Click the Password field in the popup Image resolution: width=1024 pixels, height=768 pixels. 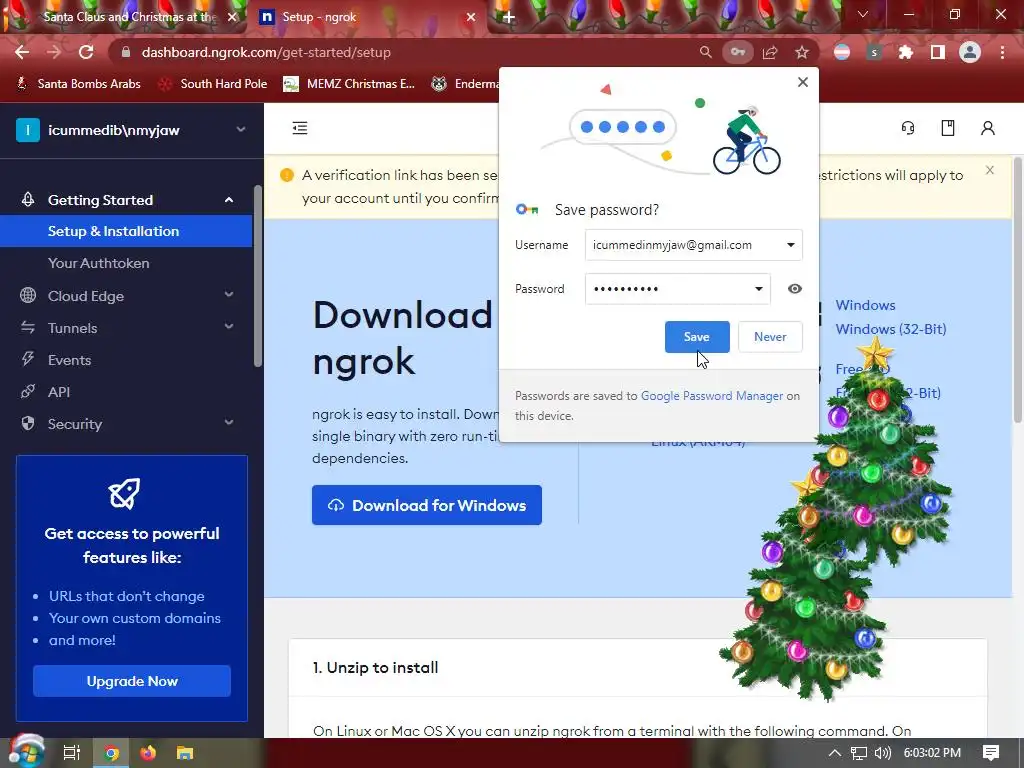(x=677, y=289)
